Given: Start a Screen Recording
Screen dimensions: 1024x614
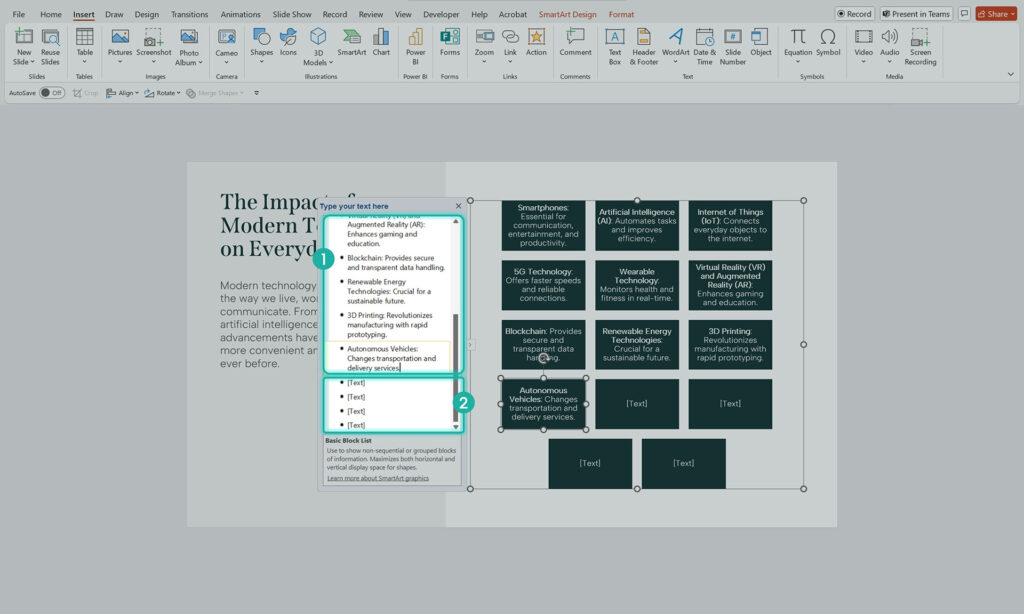Looking at the screenshot, I should click(920, 47).
